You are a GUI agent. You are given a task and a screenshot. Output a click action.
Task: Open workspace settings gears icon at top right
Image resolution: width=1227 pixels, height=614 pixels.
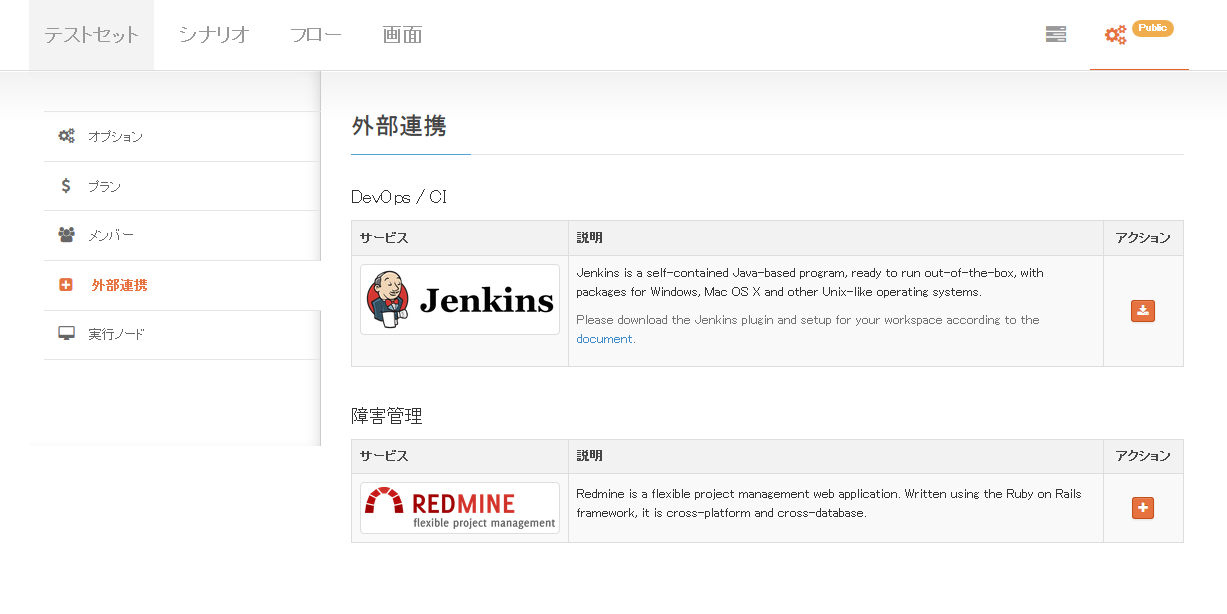coord(1115,35)
